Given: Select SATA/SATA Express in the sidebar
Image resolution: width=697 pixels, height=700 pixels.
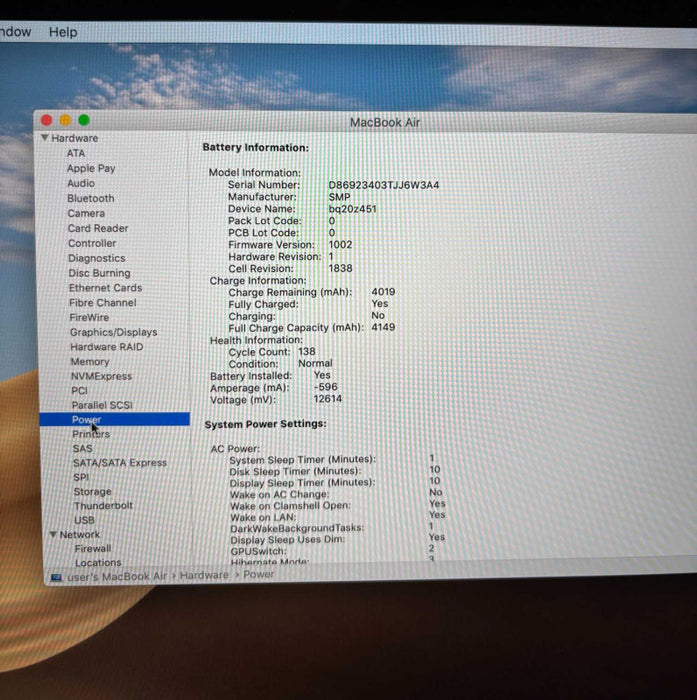Looking at the screenshot, I should pyautogui.click(x=120, y=462).
